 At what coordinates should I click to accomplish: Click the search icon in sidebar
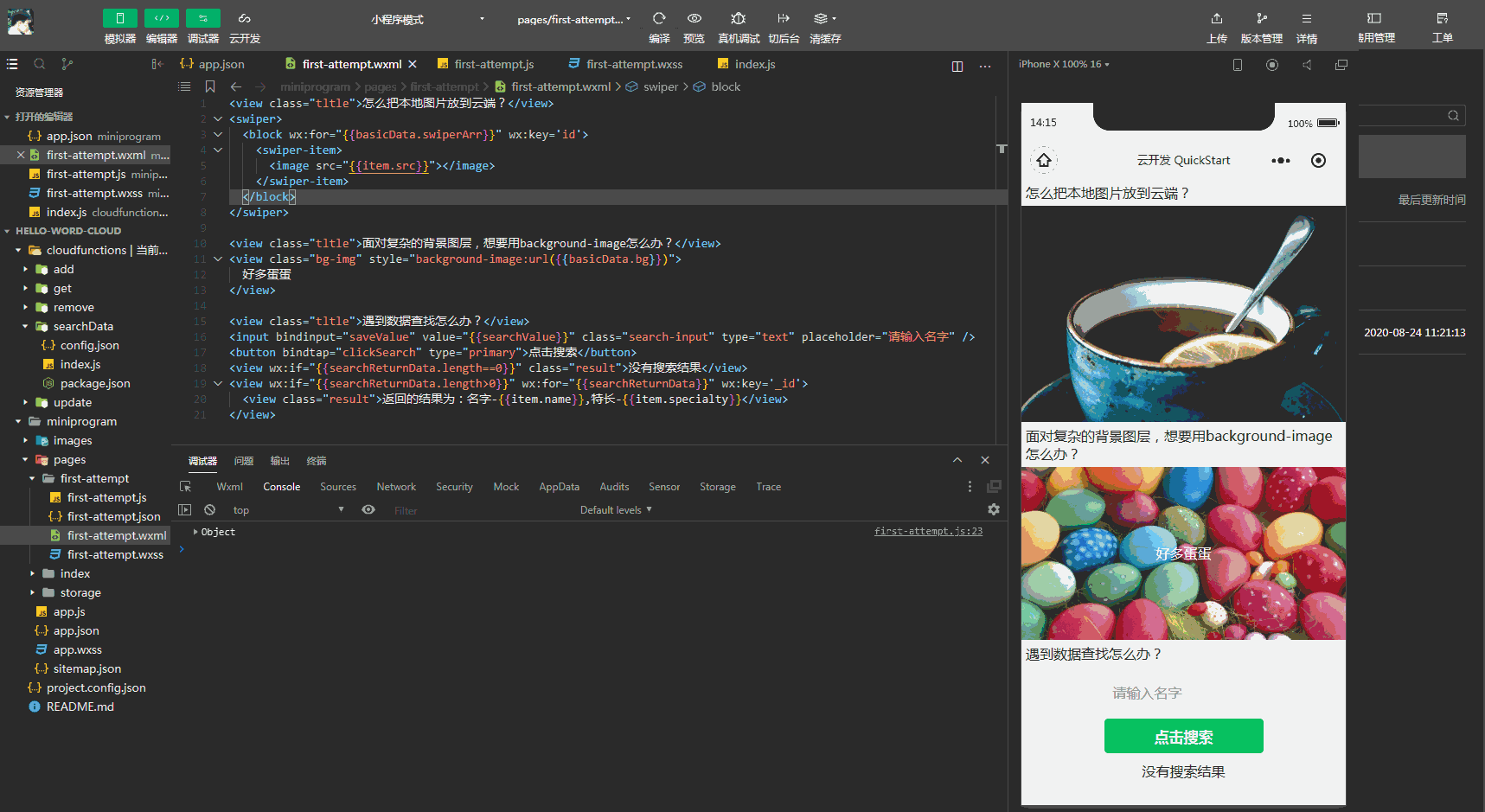(x=40, y=64)
